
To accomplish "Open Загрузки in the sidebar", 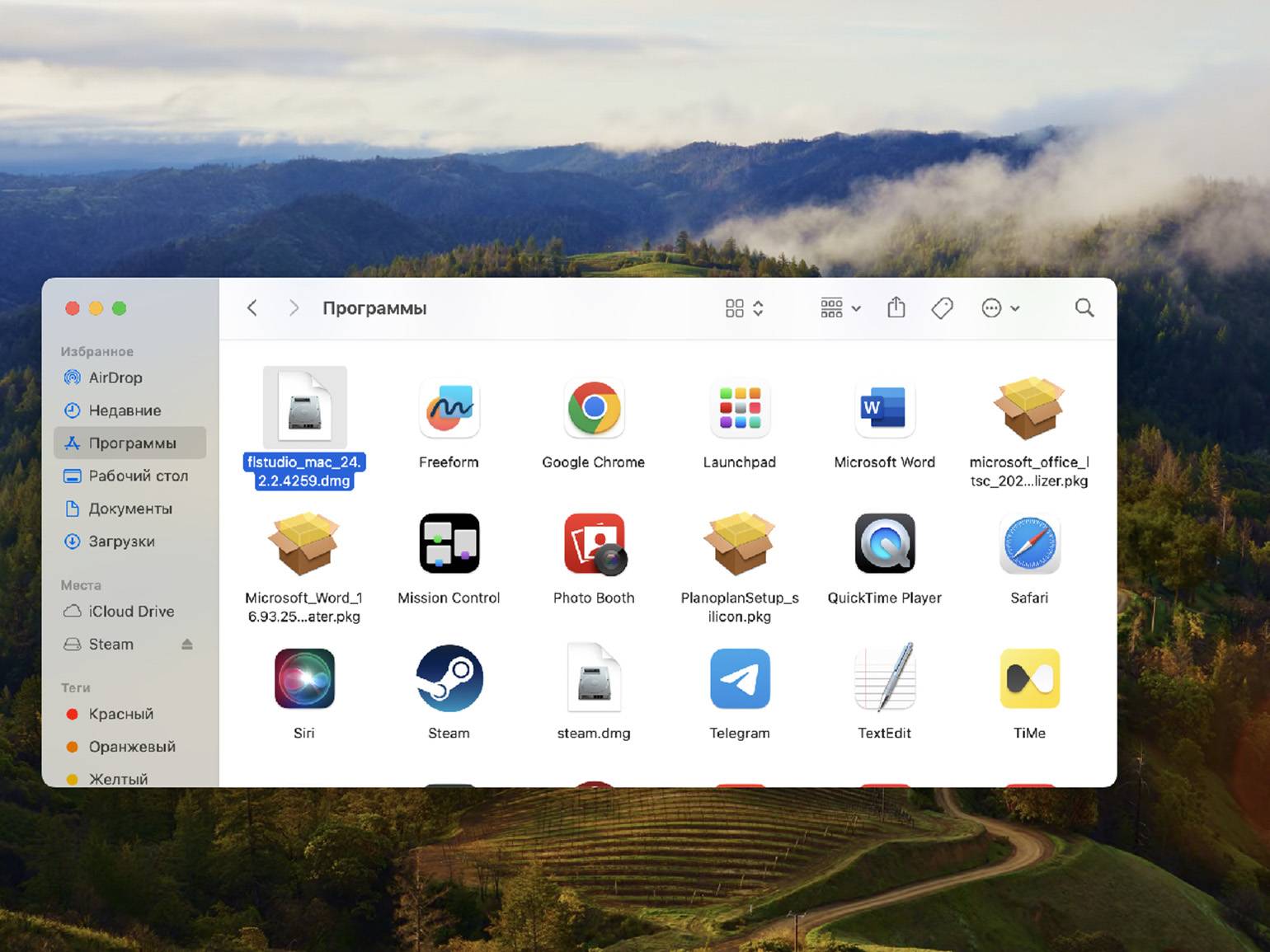I will click(129, 542).
